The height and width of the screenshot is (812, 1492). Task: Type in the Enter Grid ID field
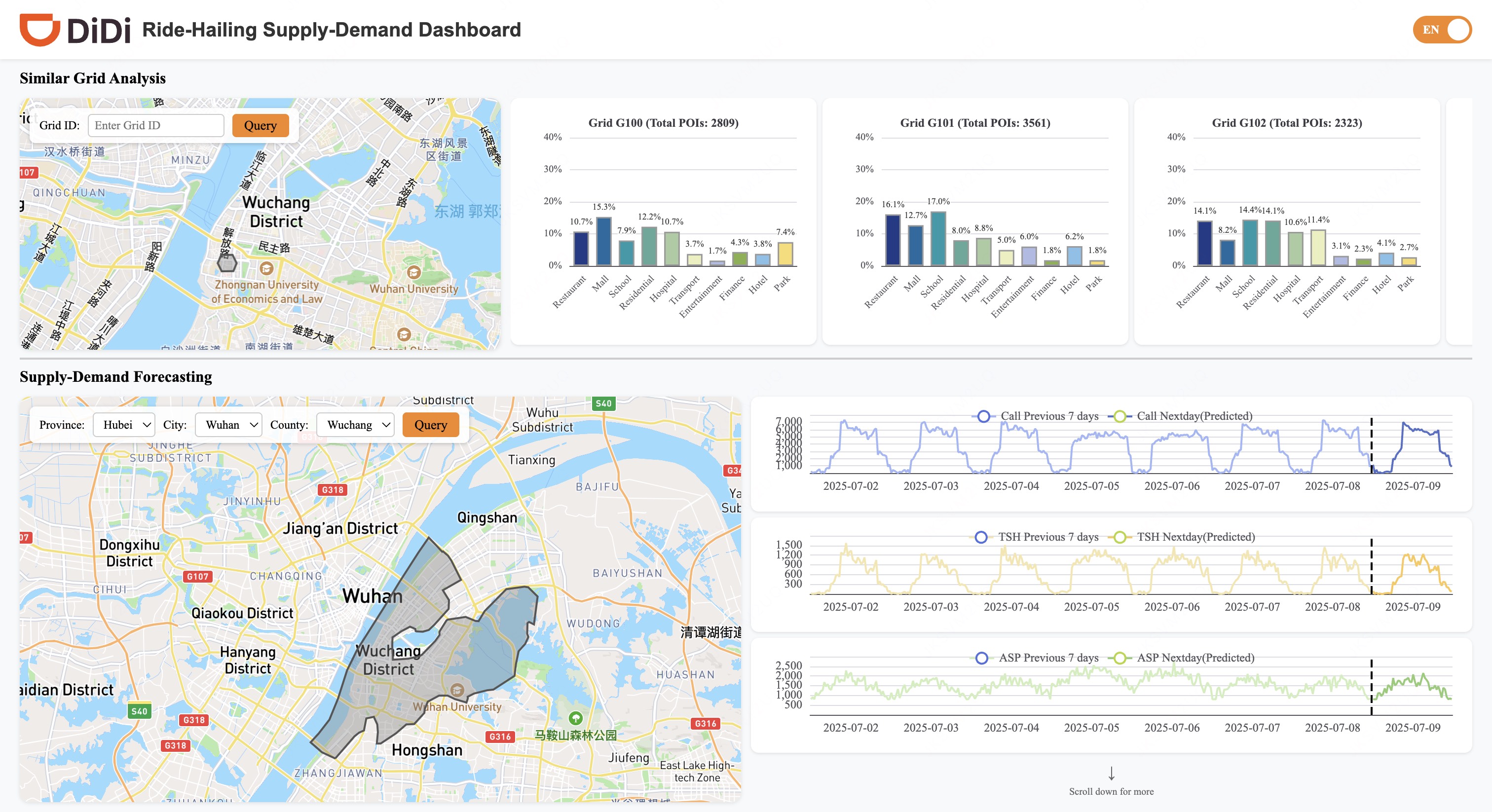click(156, 125)
